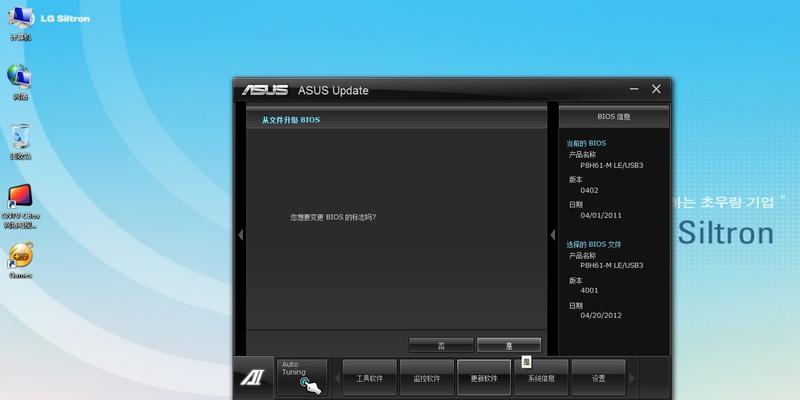Click the AI Suite logo icon
Image resolution: width=800 pixels, height=400 pixels.
click(253, 378)
